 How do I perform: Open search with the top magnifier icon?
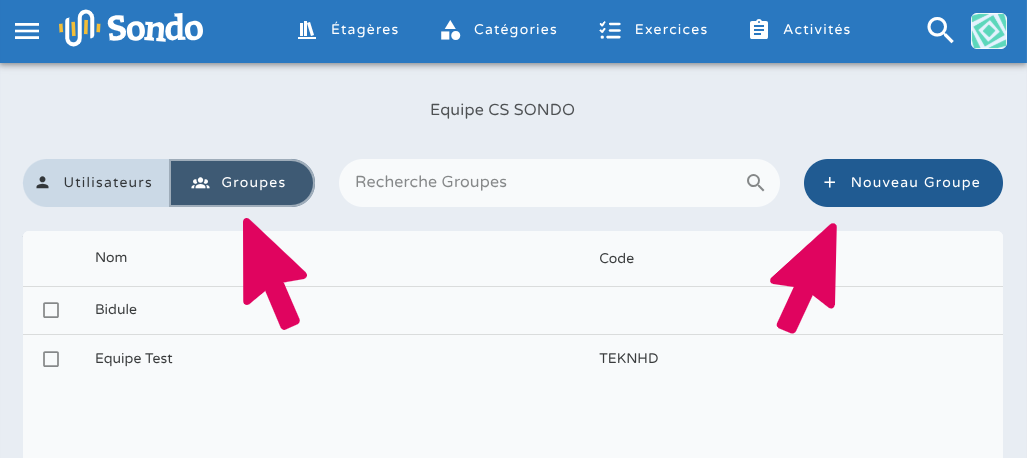click(x=940, y=30)
